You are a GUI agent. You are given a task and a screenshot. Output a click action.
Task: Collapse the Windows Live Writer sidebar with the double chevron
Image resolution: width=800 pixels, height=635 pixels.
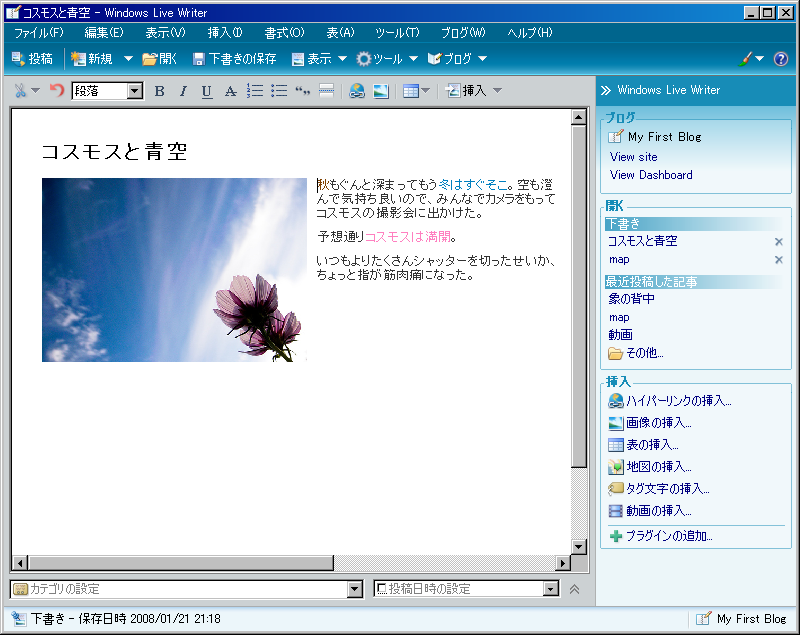click(606, 90)
